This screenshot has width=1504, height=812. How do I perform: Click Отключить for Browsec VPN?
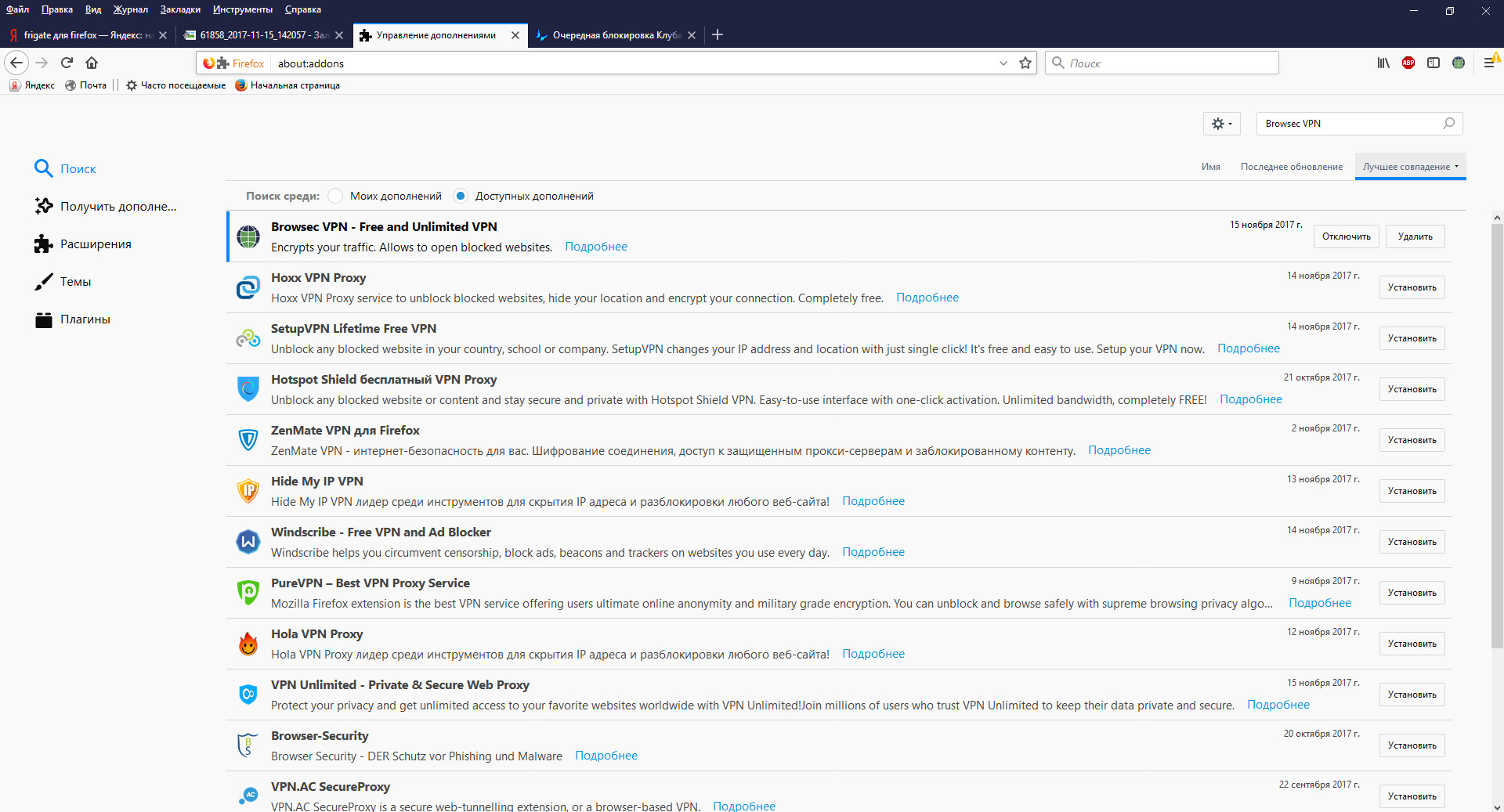(x=1347, y=236)
